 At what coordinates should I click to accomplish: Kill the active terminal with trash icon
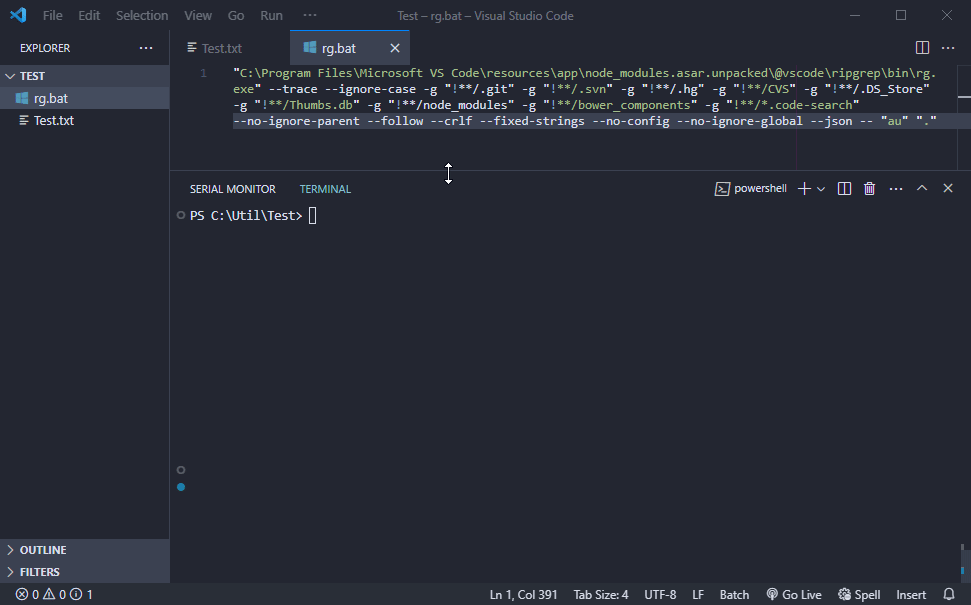[x=869, y=188]
